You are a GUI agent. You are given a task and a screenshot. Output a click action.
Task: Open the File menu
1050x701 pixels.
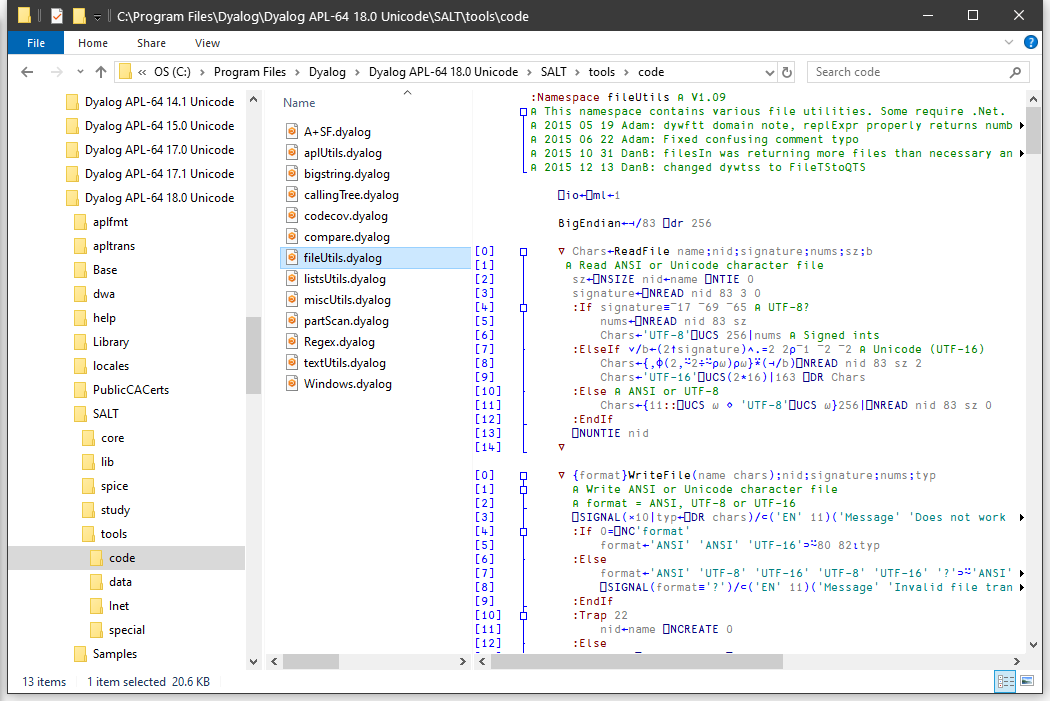click(35, 43)
